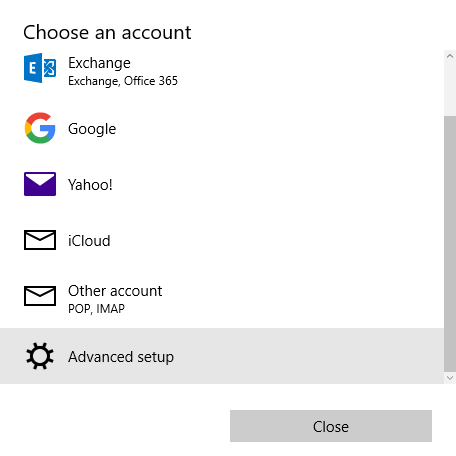Click the scrollbar up arrow
The width and height of the screenshot is (456, 456).
point(450,56)
